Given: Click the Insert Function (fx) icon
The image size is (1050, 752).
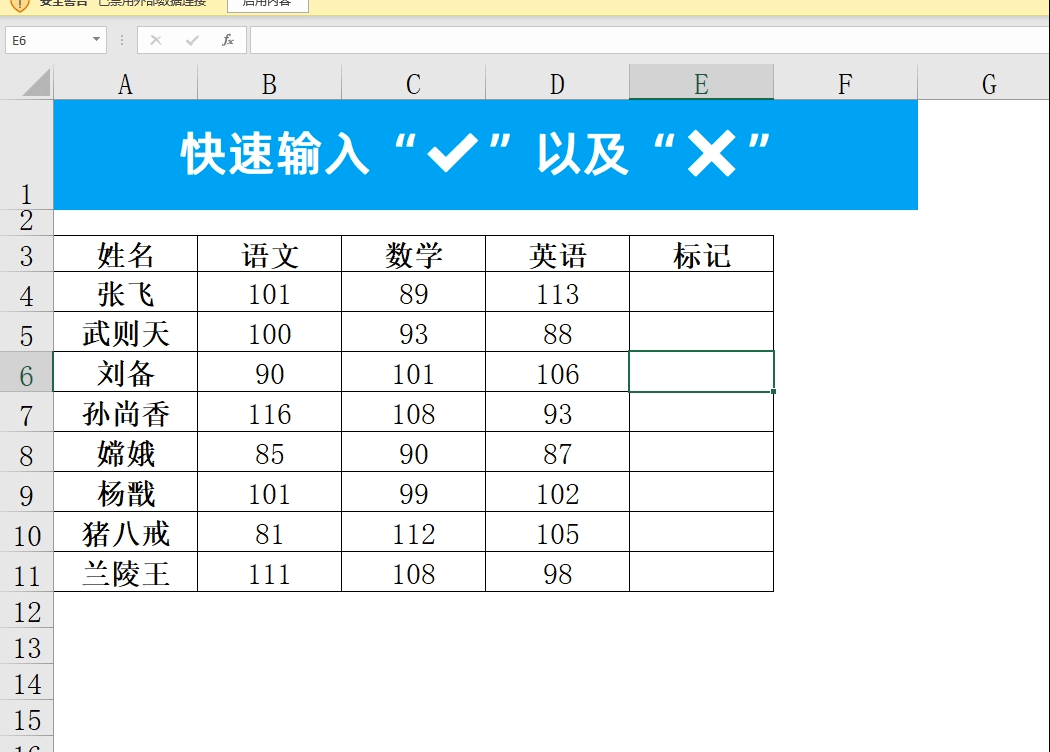Looking at the screenshot, I should [228, 40].
